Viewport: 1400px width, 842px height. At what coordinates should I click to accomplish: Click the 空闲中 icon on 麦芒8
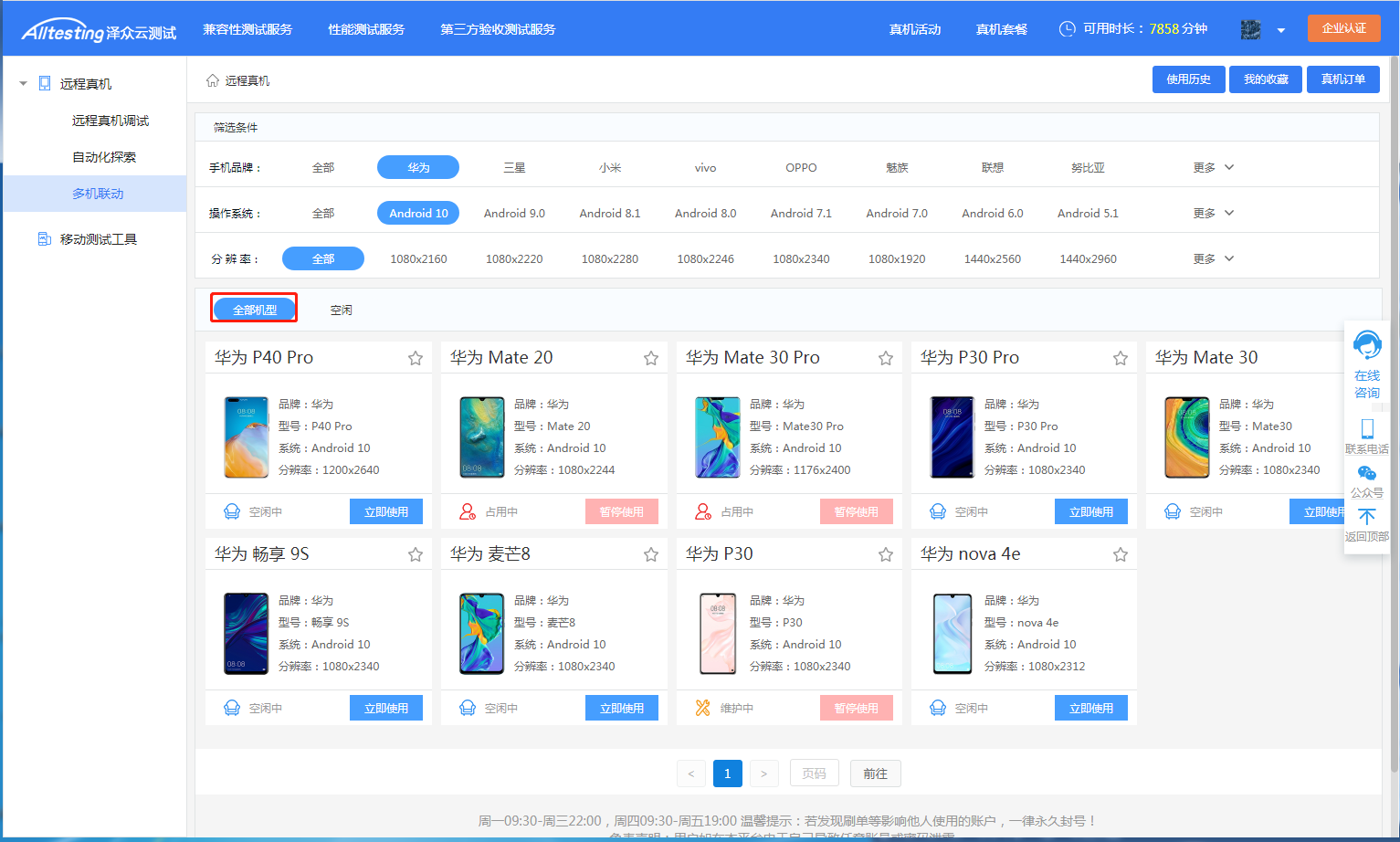(468, 708)
